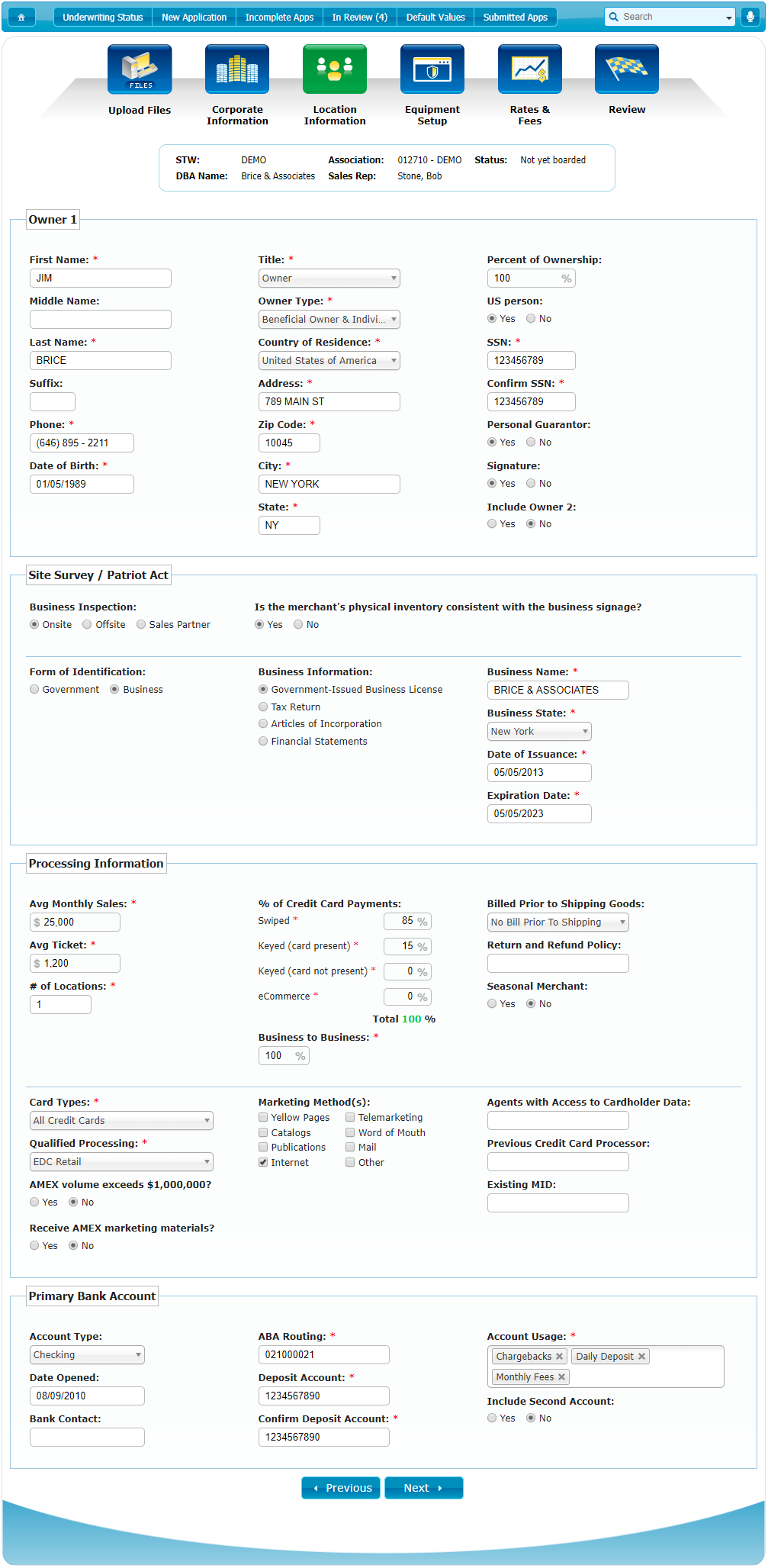Click the microphone voice search icon
This screenshot has width=768, height=1568.
(750, 17)
